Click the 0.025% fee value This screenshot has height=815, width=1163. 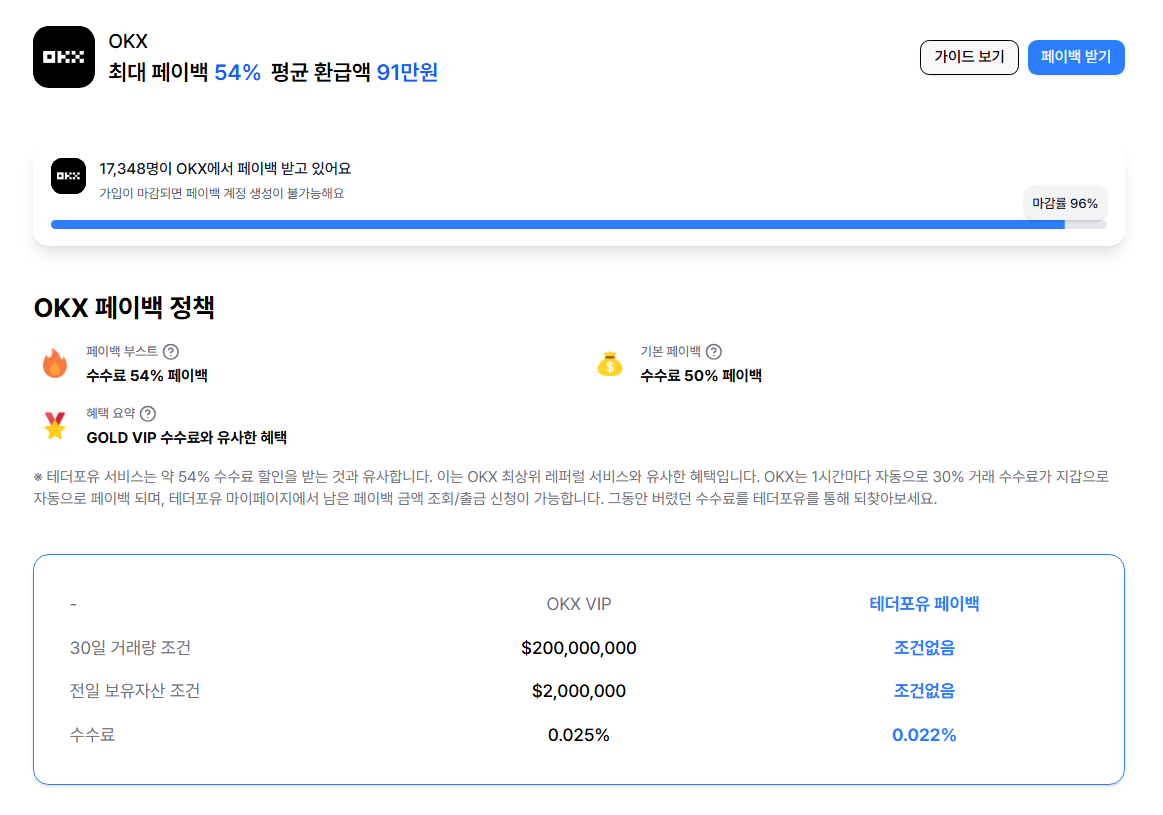coord(579,735)
